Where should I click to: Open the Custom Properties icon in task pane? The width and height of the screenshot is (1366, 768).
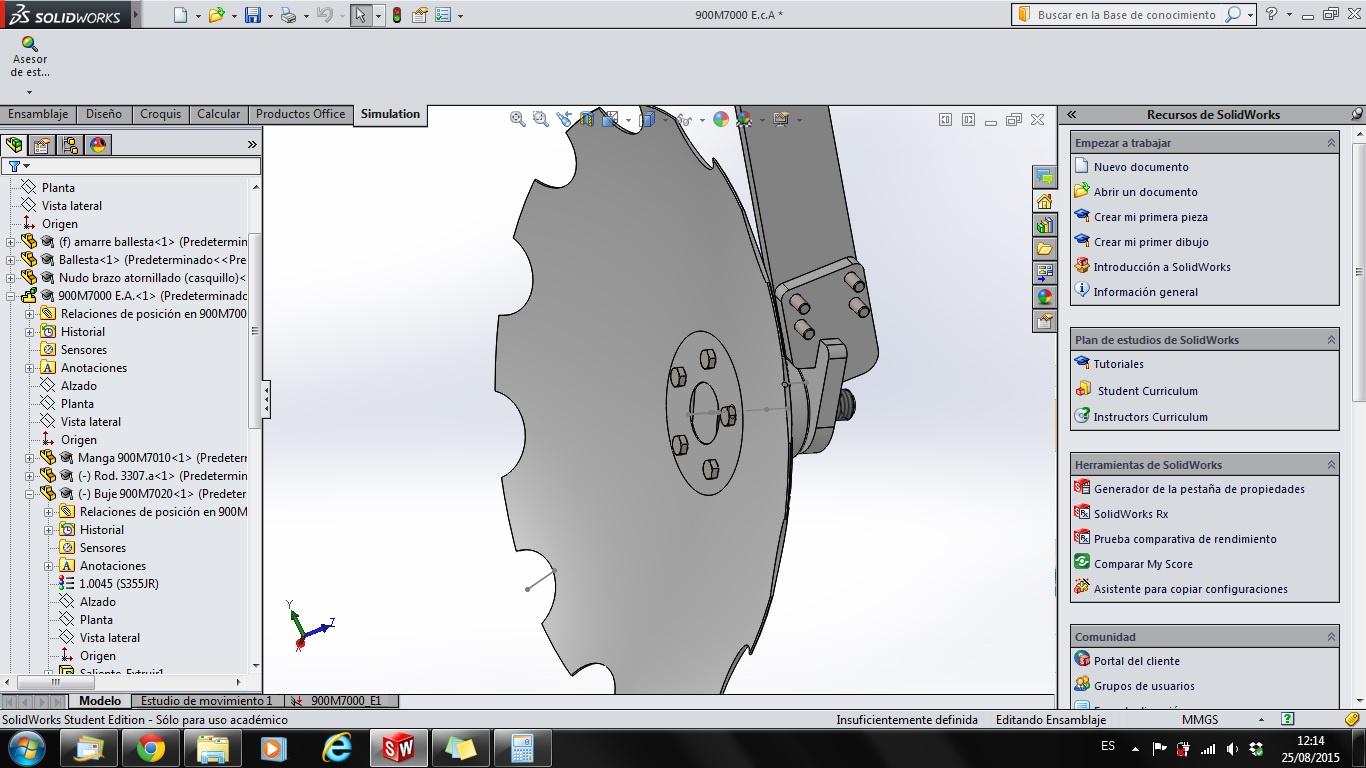click(1045, 321)
